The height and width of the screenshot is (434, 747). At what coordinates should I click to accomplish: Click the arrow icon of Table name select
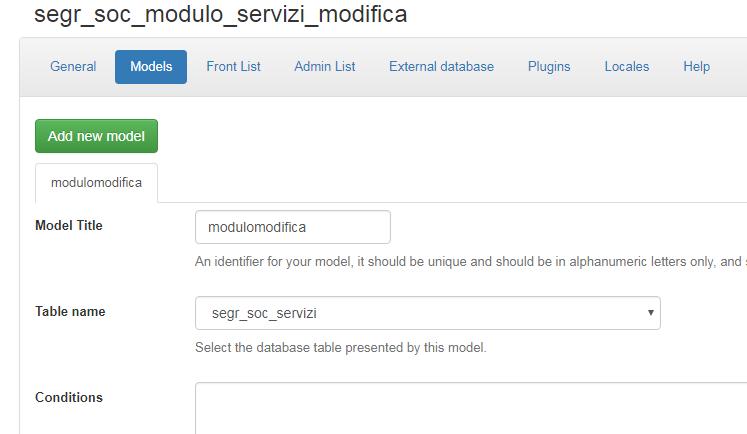click(650, 313)
